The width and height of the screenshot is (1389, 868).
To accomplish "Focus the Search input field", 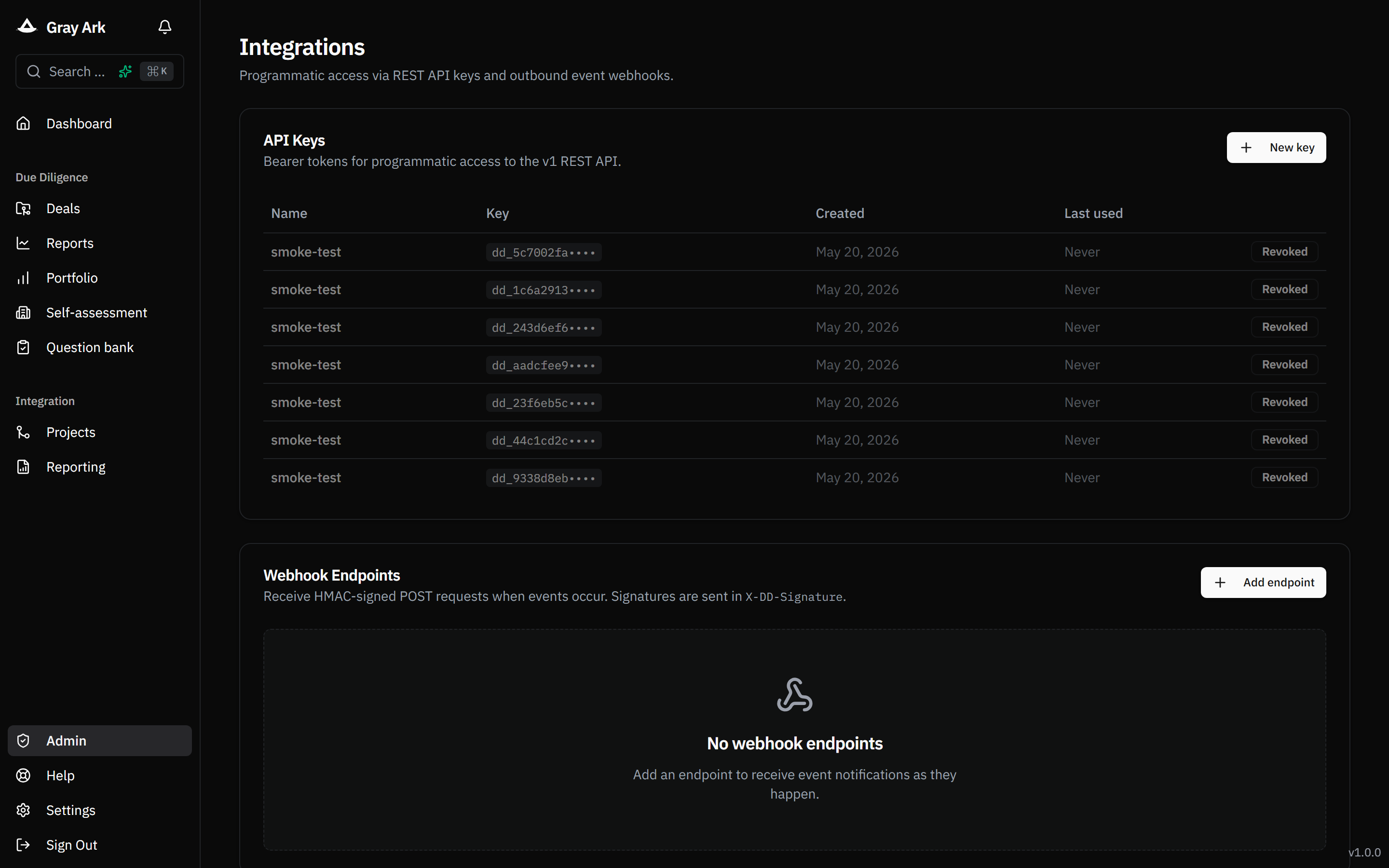I will [100, 71].
